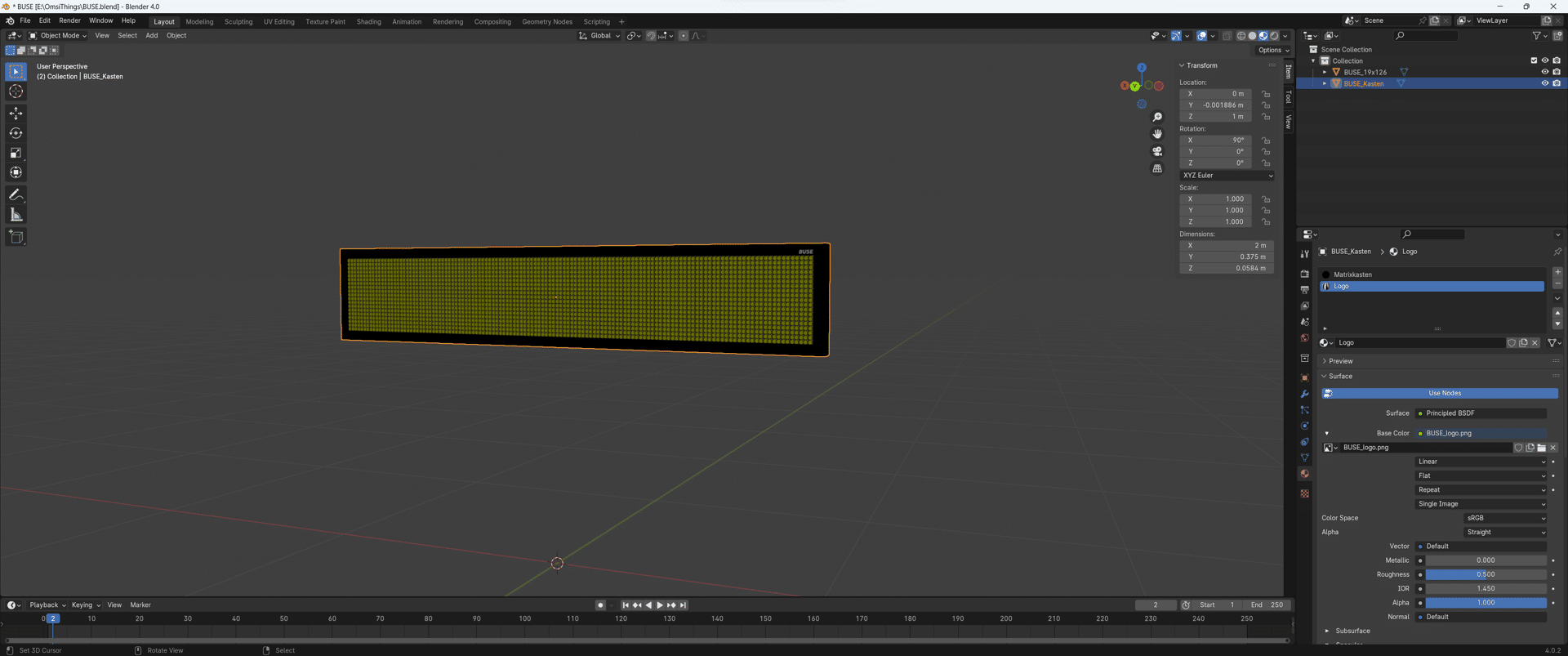1568x656 pixels.
Task: Open XYZ Euler rotation mode dropdown
Action: point(1227,176)
